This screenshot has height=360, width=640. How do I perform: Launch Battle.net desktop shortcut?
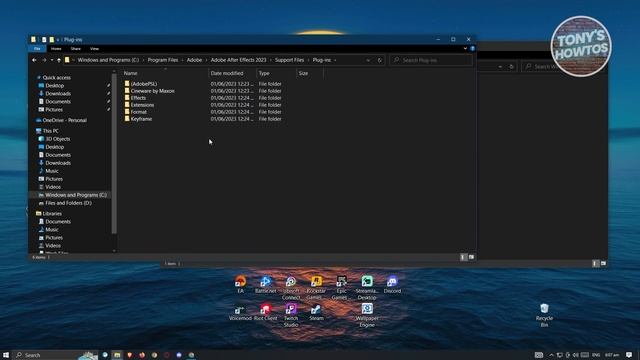265,284
